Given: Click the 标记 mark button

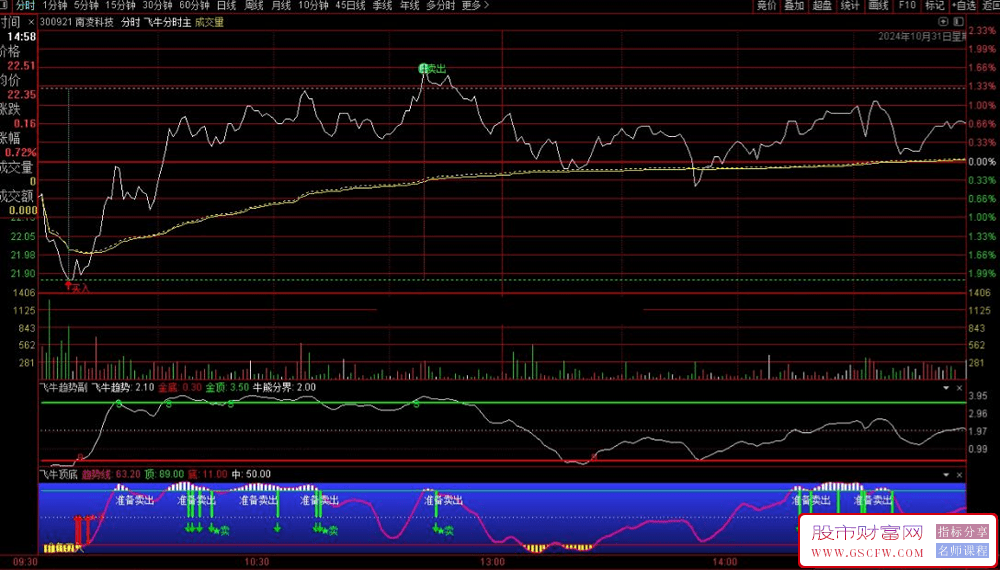Looking at the screenshot, I should [x=934, y=6].
